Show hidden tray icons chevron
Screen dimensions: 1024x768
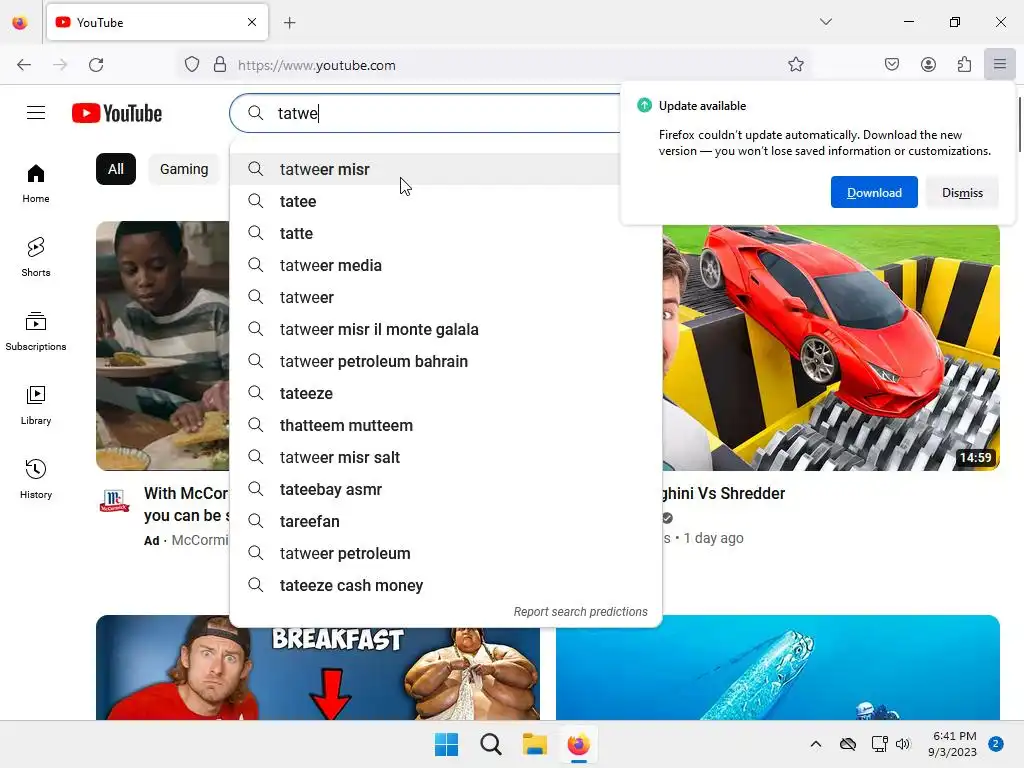[816, 744]
